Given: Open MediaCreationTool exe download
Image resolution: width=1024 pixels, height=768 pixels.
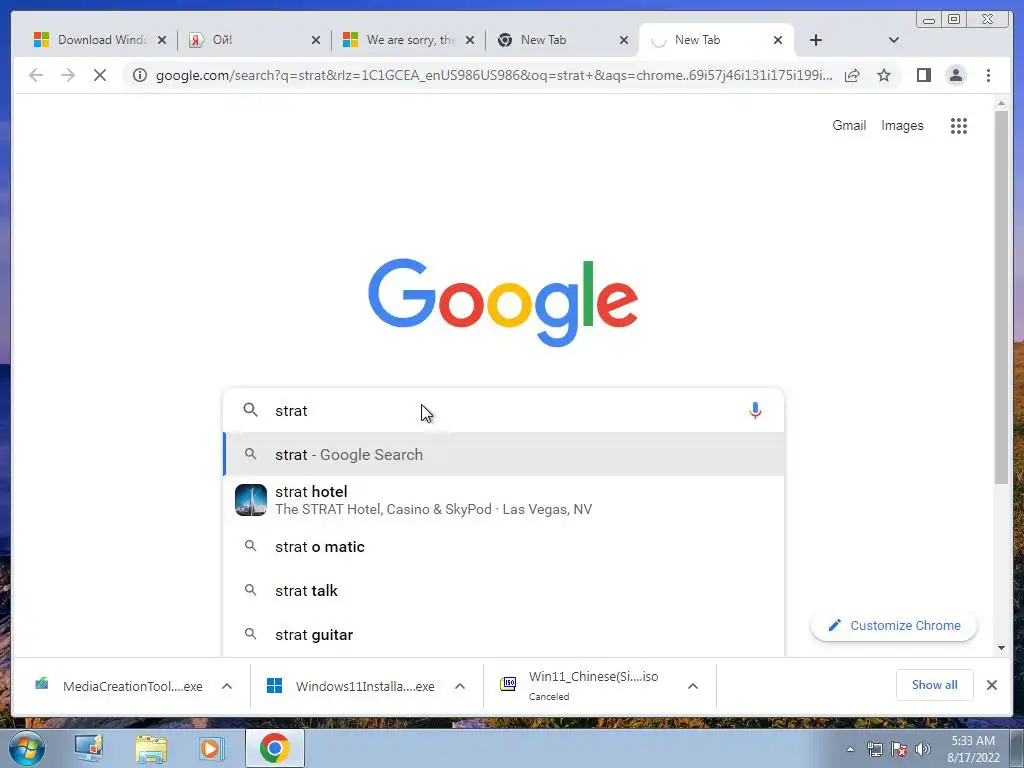Looking at the screenshot, I should coord(121,686).
